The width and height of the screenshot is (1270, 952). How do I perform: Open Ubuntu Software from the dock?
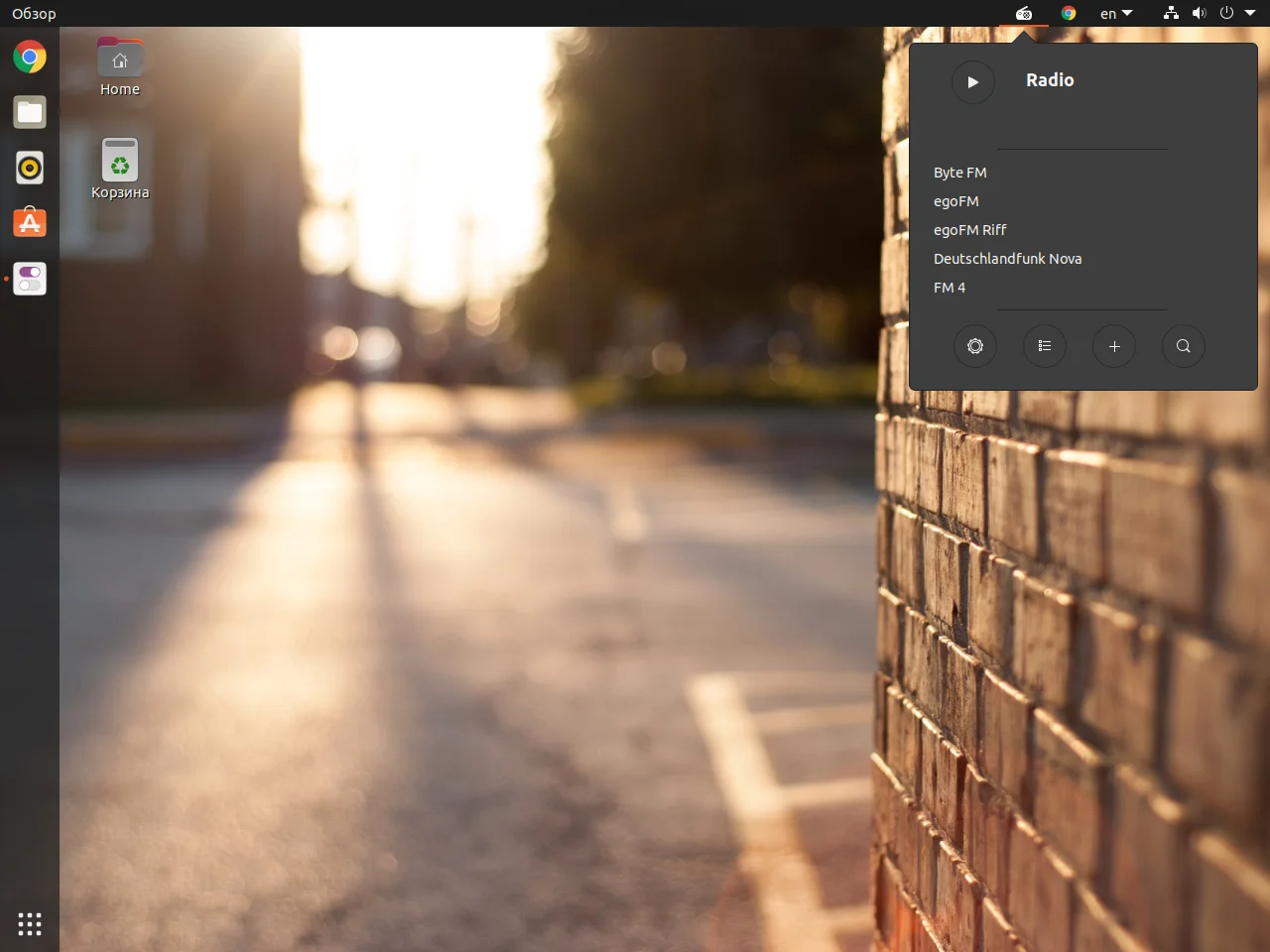pos(30,224)
